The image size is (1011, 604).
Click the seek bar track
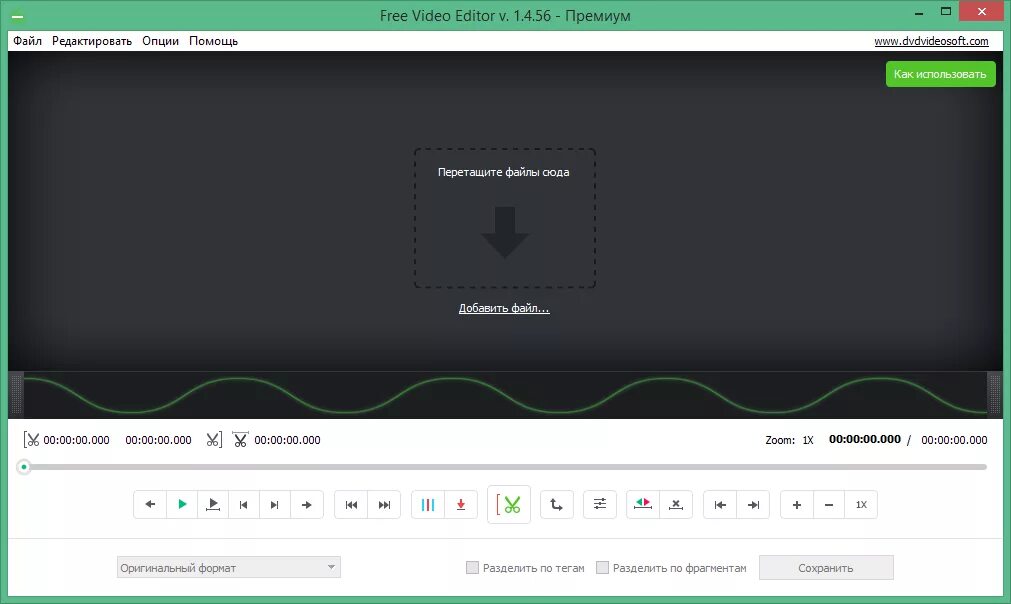coord(505,467)
